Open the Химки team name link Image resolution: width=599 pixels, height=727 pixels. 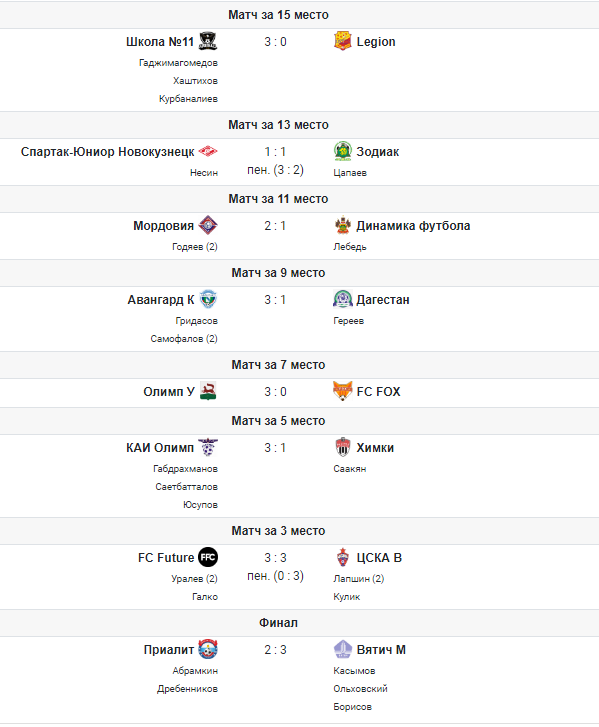[375, 447]
